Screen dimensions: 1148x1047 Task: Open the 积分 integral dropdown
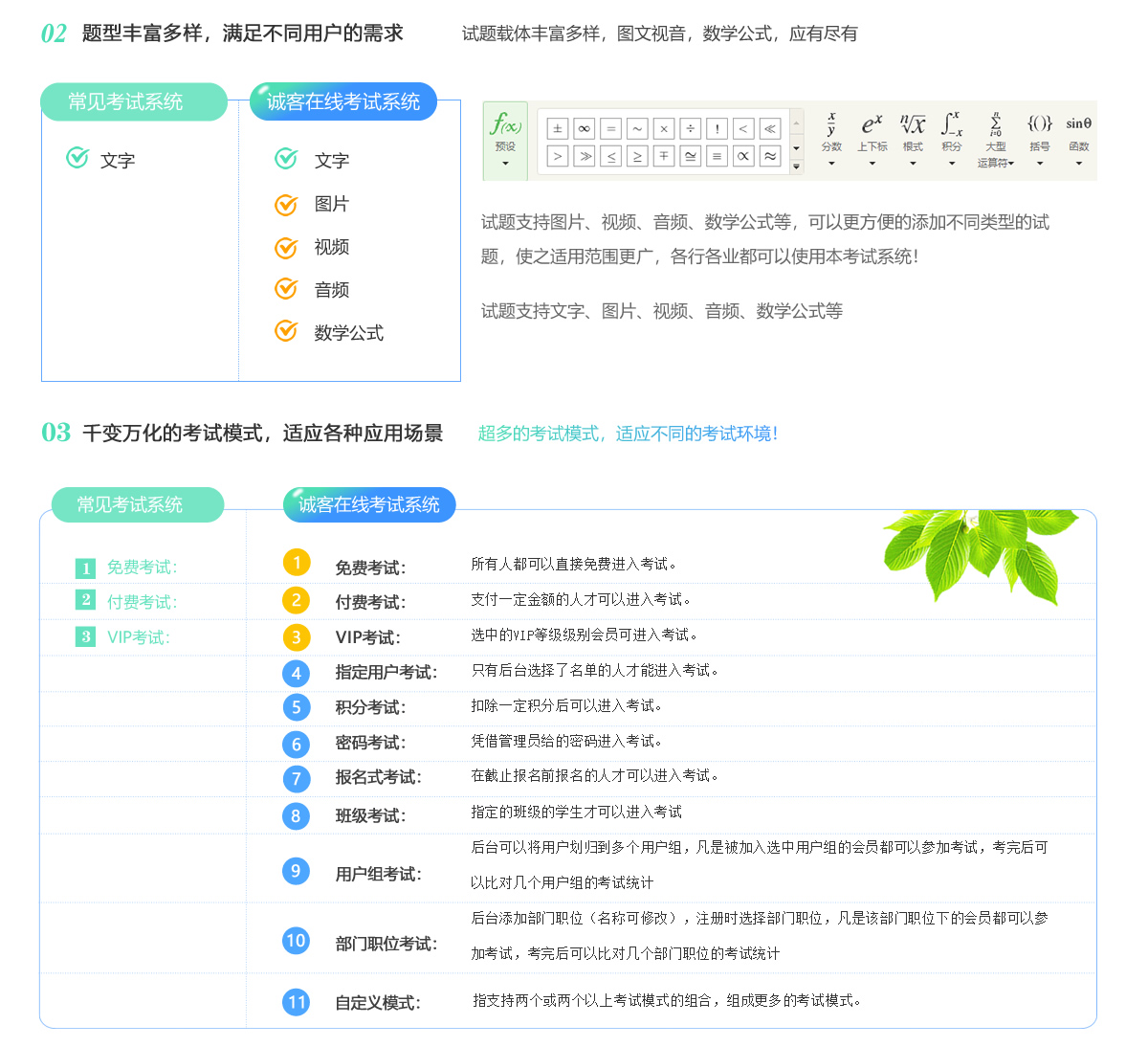pos(952,140)
